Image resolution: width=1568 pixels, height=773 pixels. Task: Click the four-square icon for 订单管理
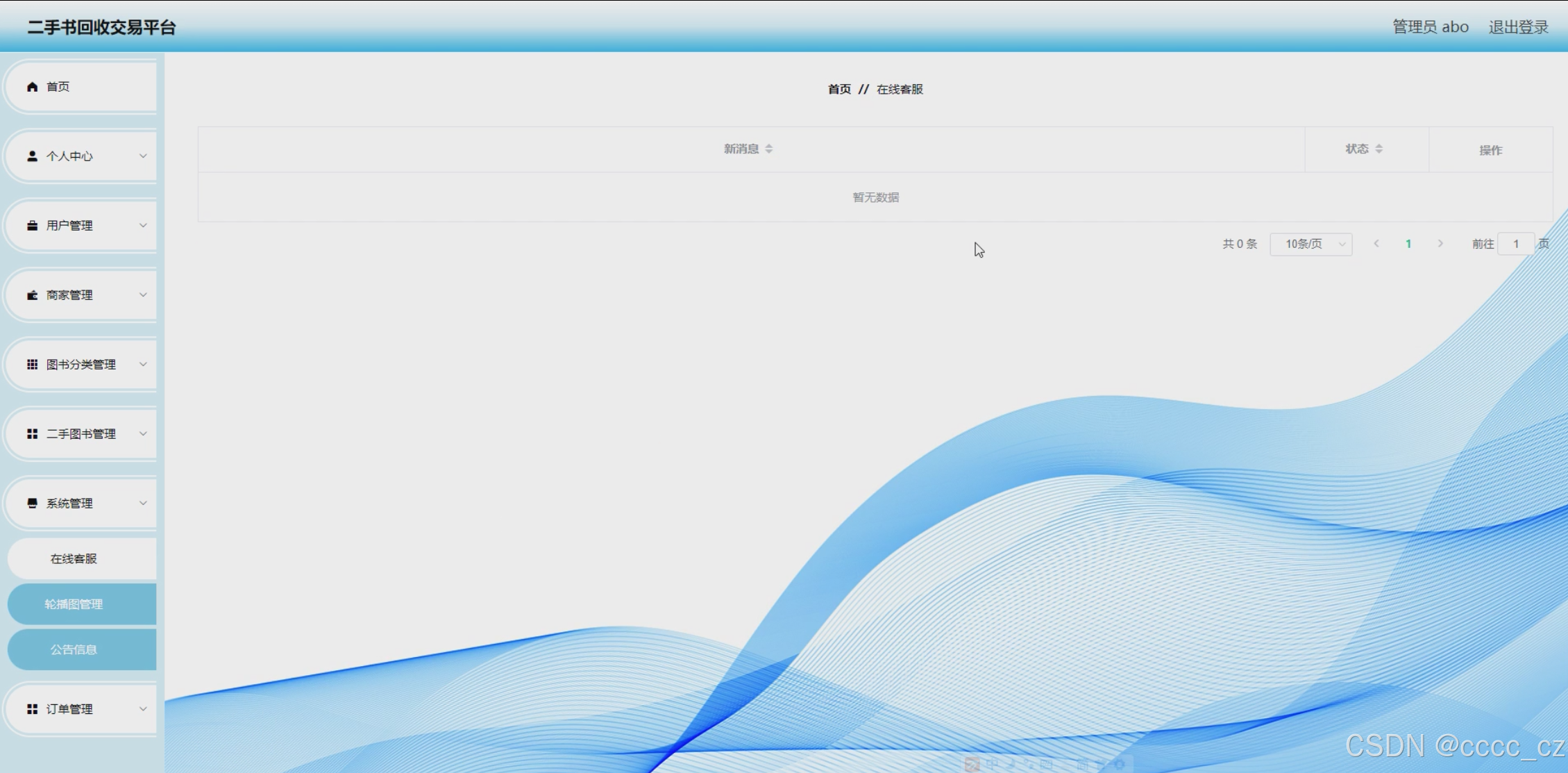pyautogui.click(x=32, y=709)
